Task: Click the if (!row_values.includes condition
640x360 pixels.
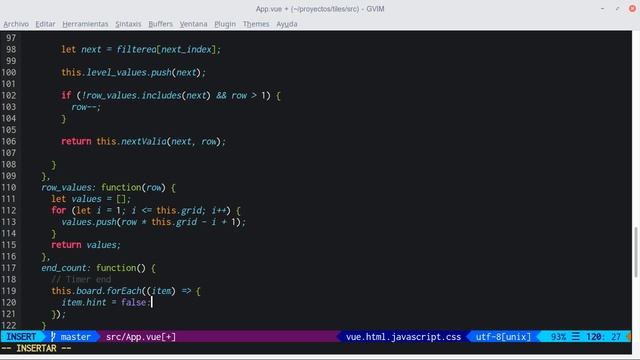Action: click(171, 96)
